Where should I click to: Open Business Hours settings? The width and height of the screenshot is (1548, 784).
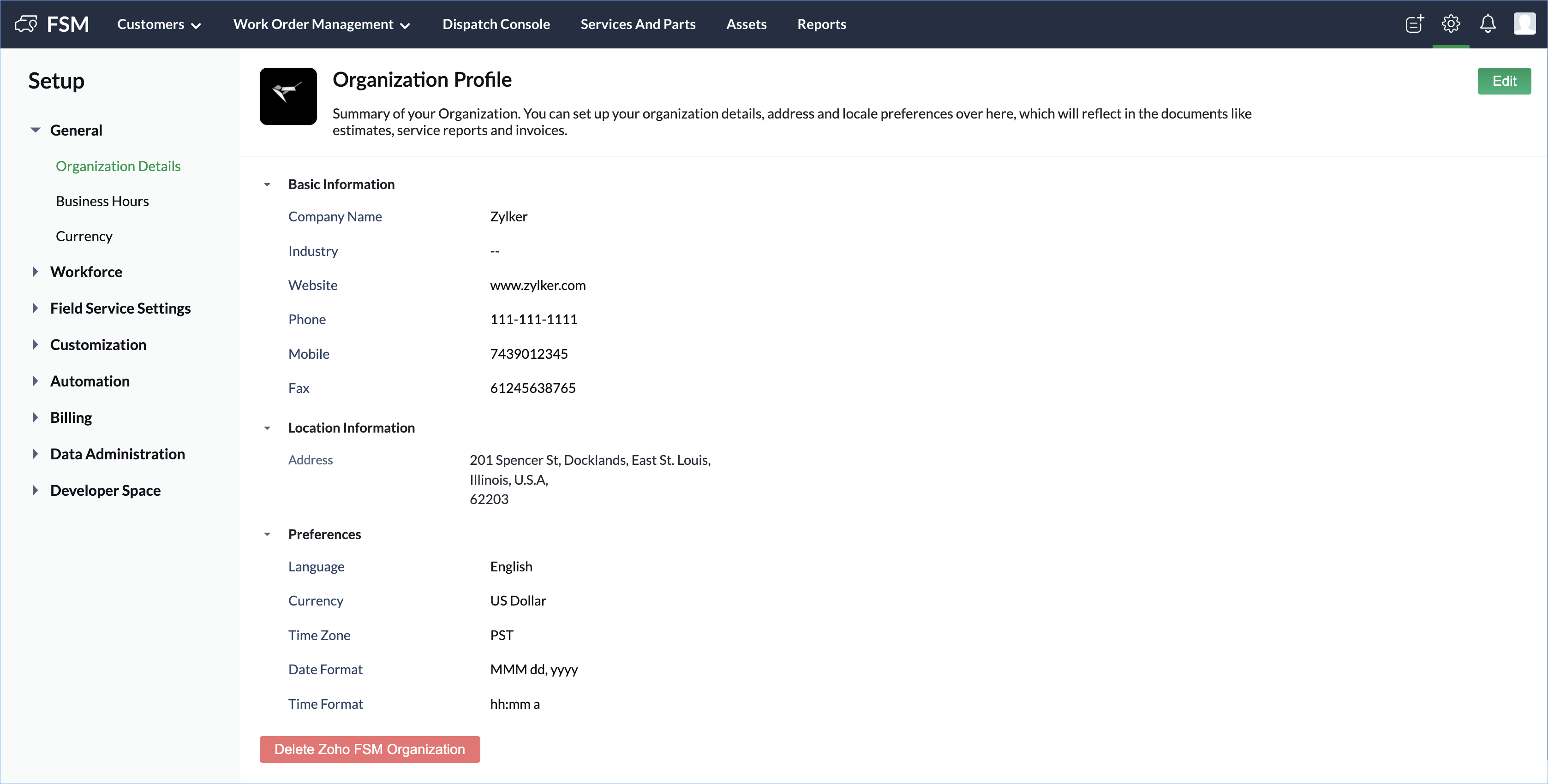pos(102,201)
